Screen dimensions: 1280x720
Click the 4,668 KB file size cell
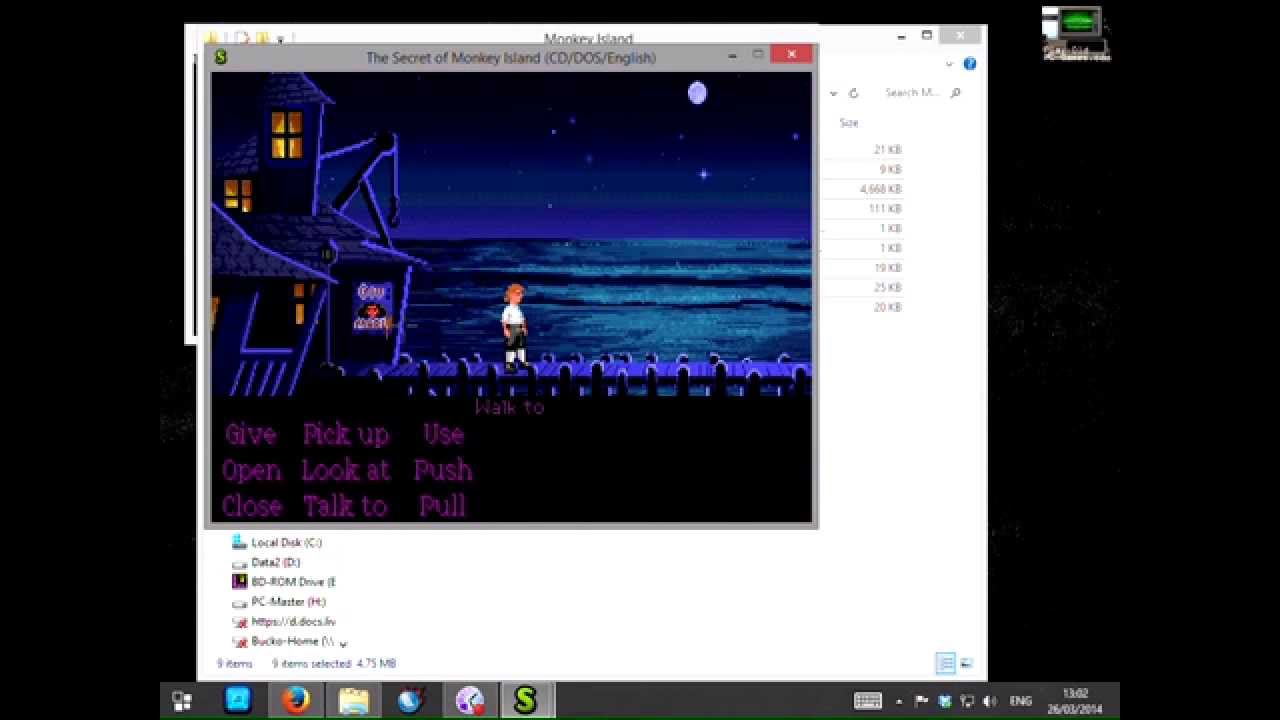880,189
